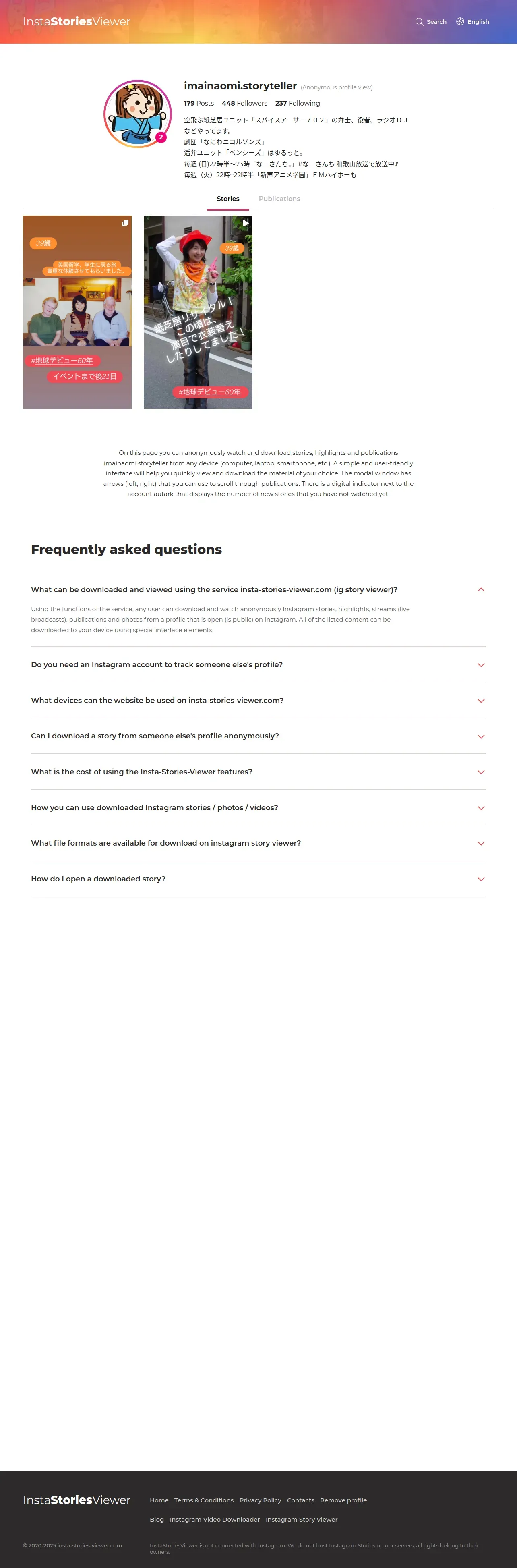The width and height of the screenshot is (517, 1568).
Task: Click the Remove profile link
Action: 343,1500
